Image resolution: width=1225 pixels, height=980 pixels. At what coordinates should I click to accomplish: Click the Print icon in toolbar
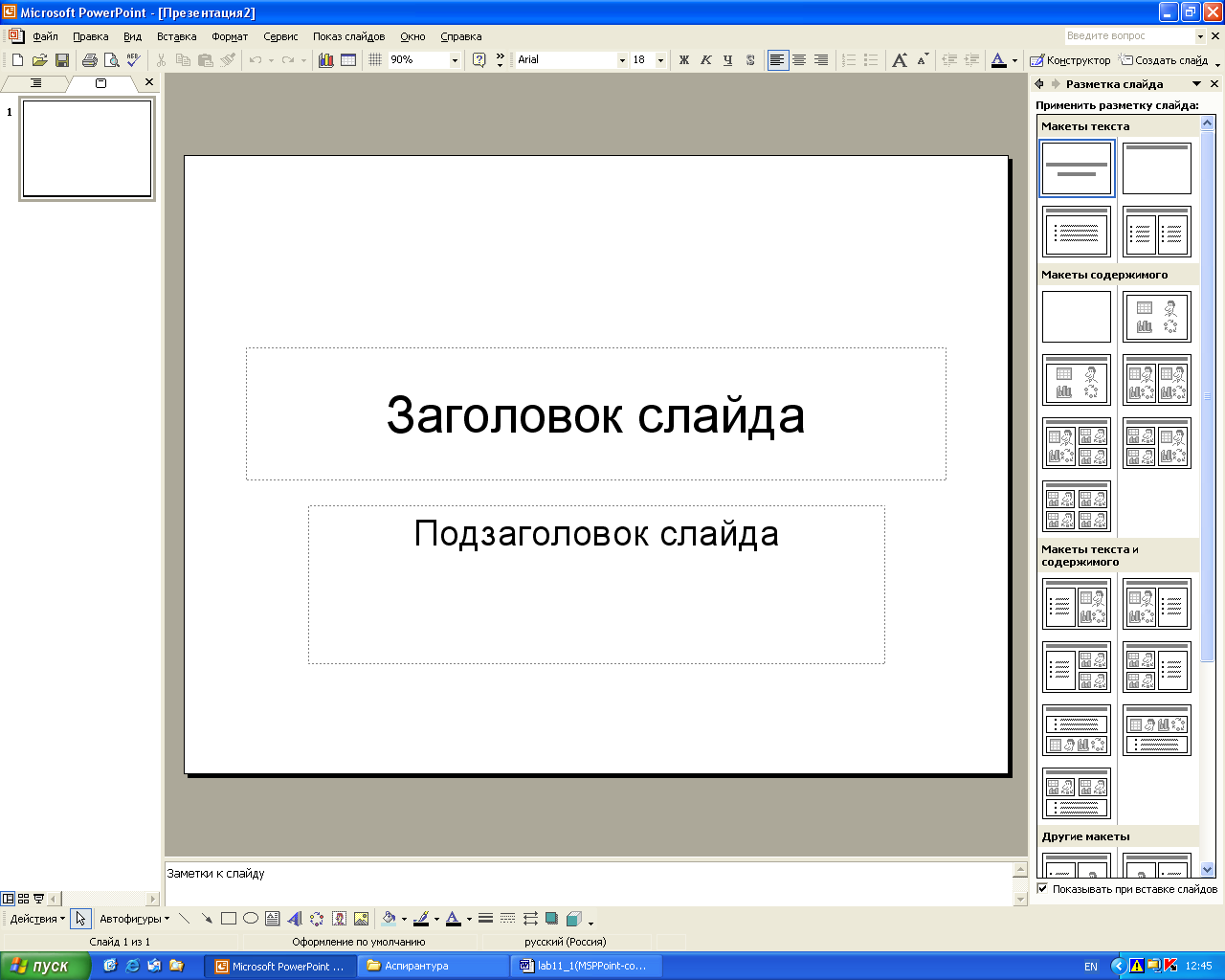tap(90, 60)
